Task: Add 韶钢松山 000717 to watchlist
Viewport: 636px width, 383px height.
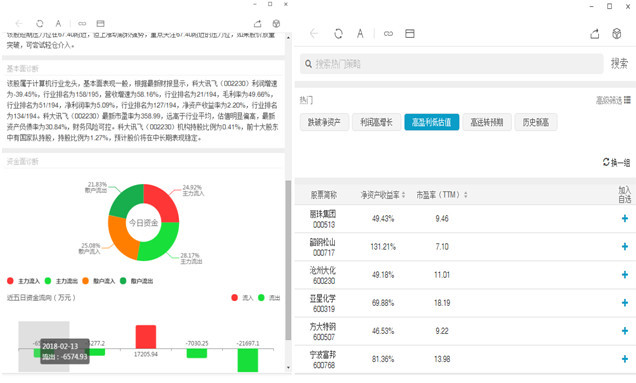Action: click(625, 247)
